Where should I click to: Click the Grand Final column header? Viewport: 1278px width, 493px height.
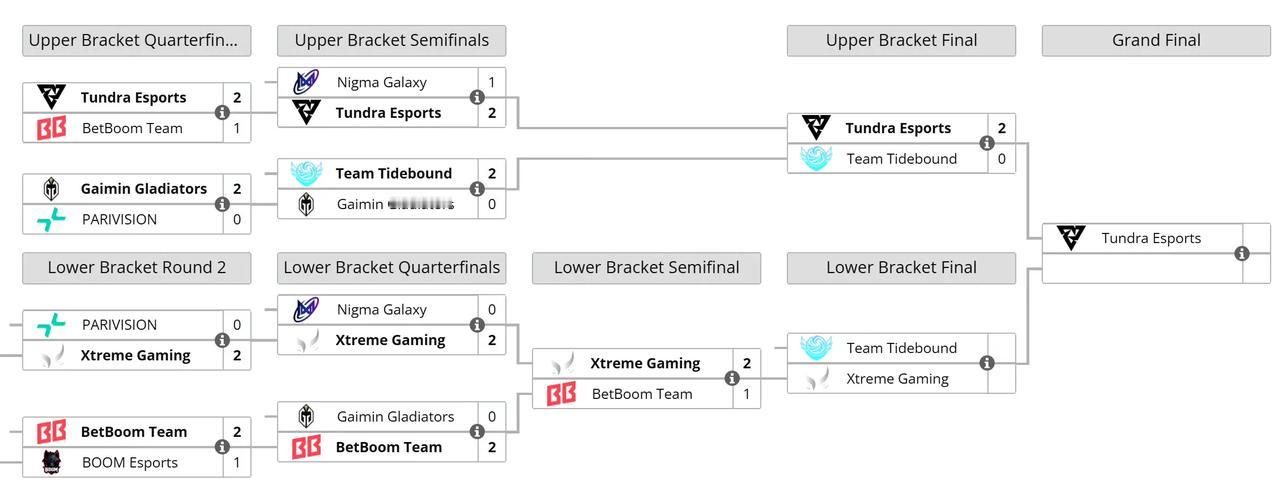click(x=1156, y=40)
